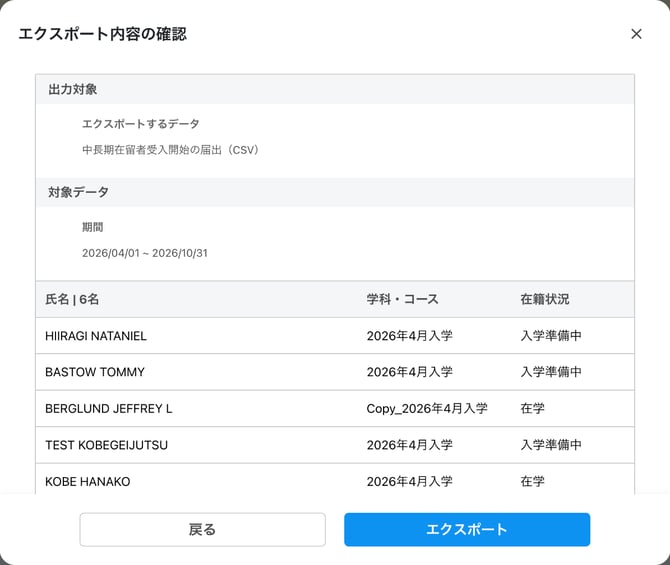Click Copy_2026年4月入学 course cell
The image size is (670, 565).
click(x=427, y=409)
